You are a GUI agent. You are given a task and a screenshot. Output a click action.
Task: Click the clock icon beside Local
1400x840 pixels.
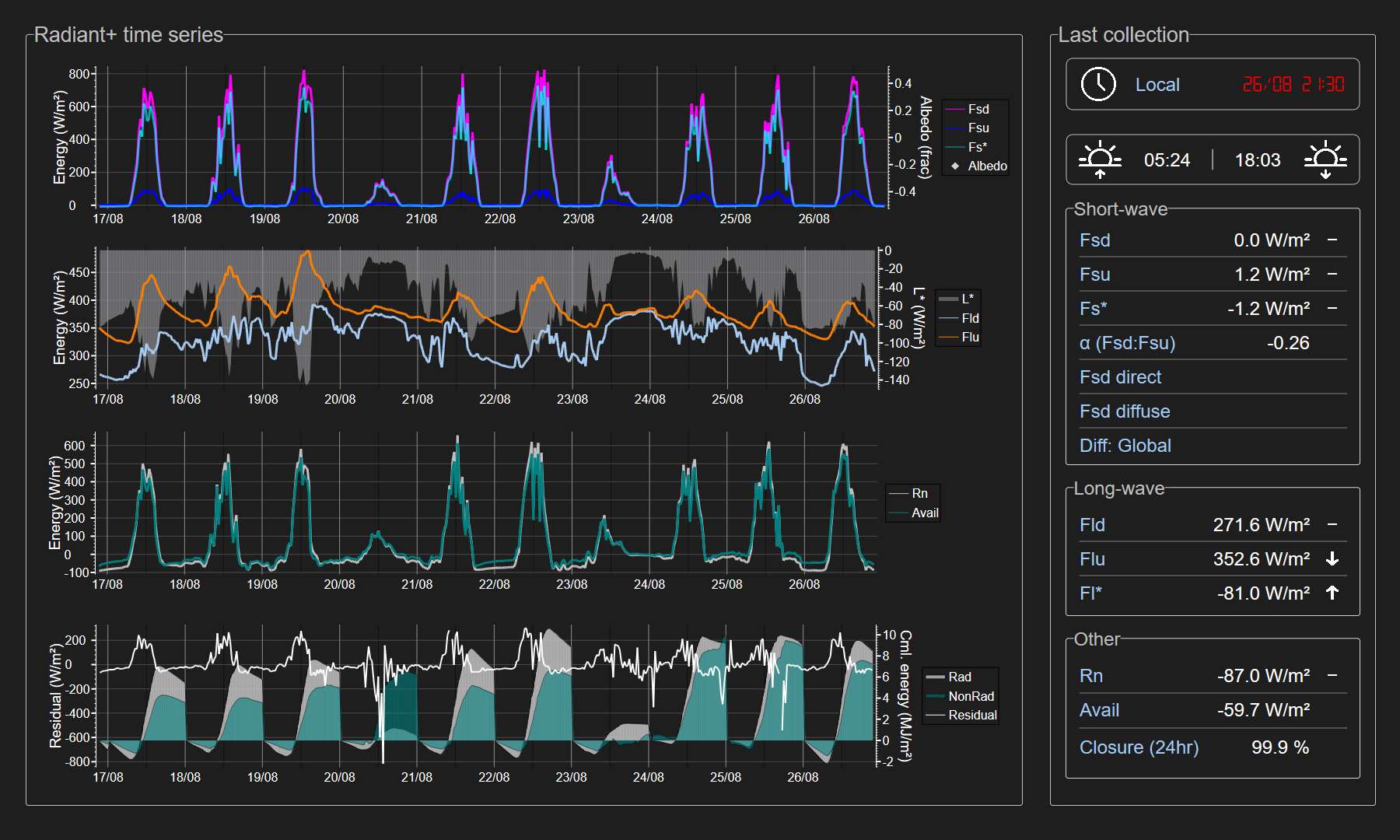tap(1098, 84)
